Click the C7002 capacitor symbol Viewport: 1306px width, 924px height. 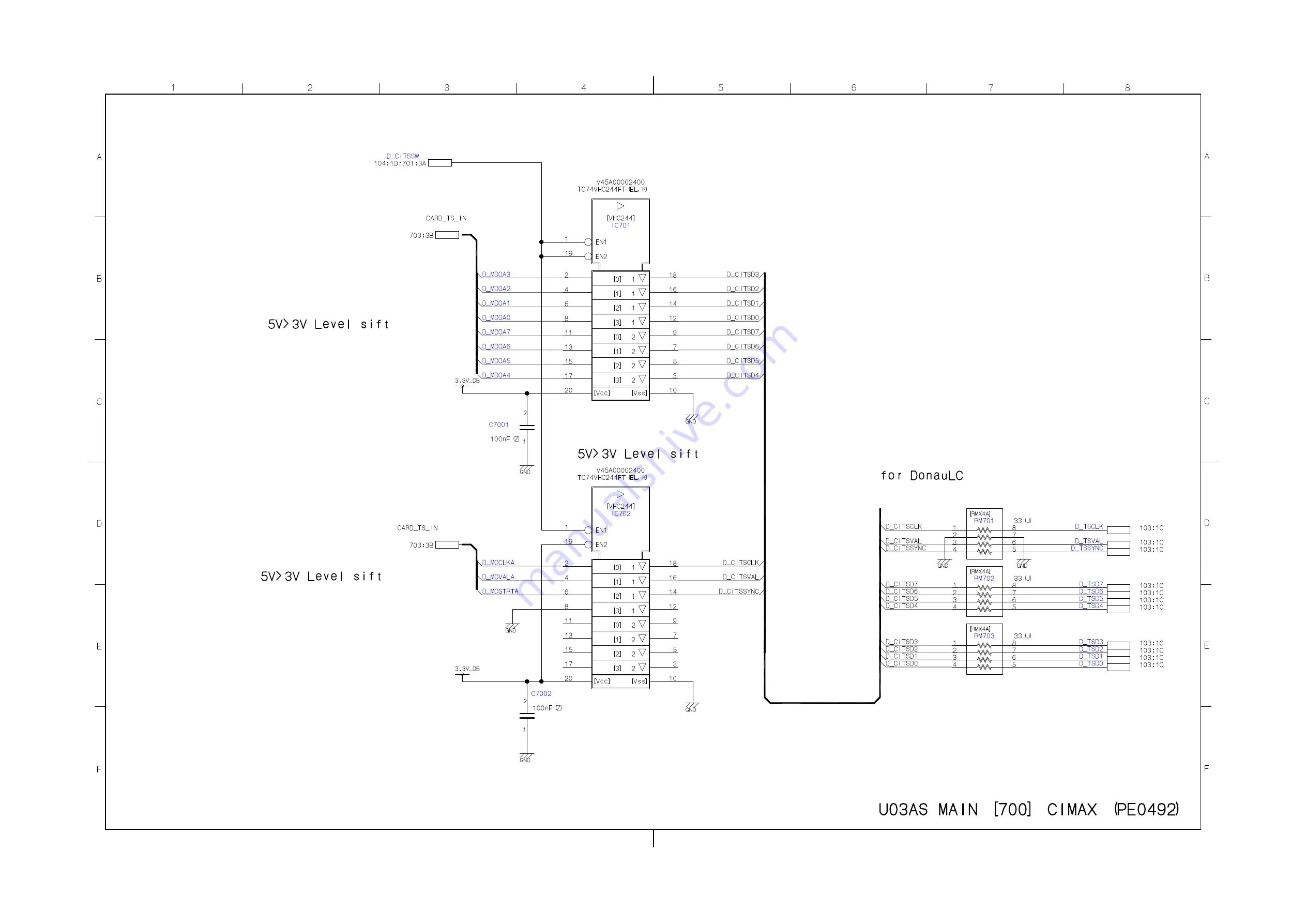[x=527, y=716]
